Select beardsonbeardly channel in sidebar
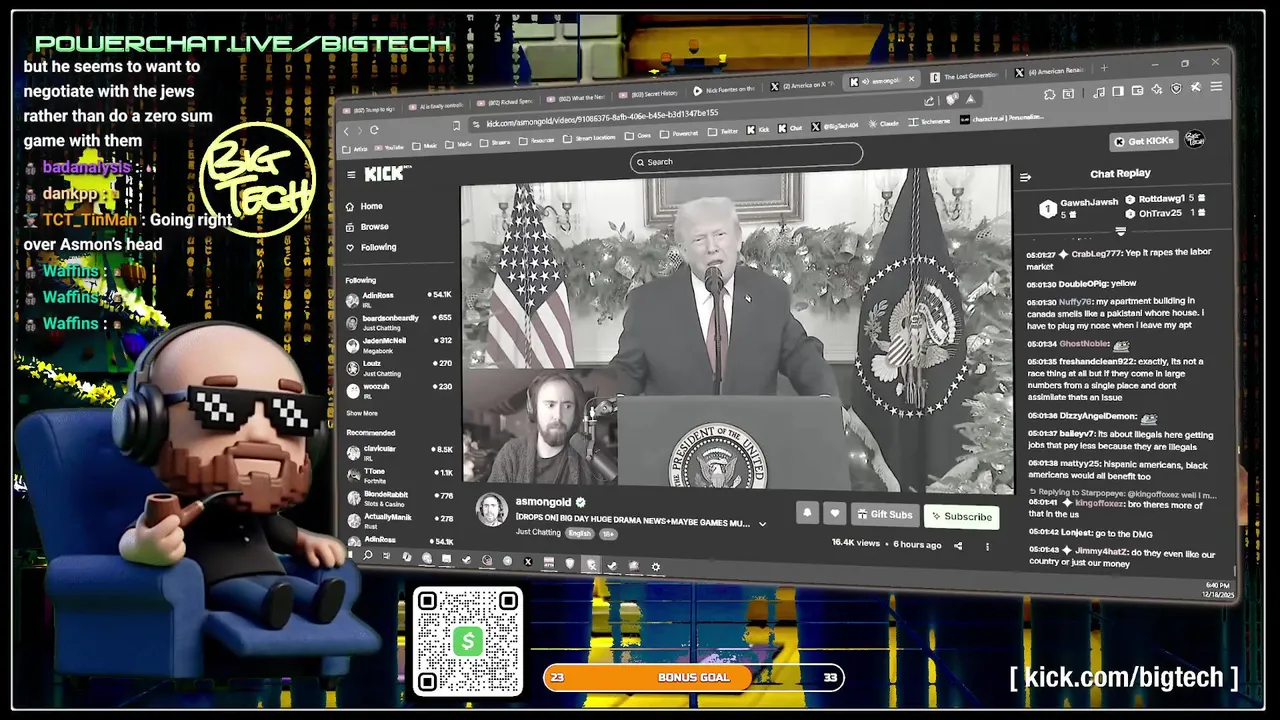This screenshot has height=720, width=1280. 398,322
